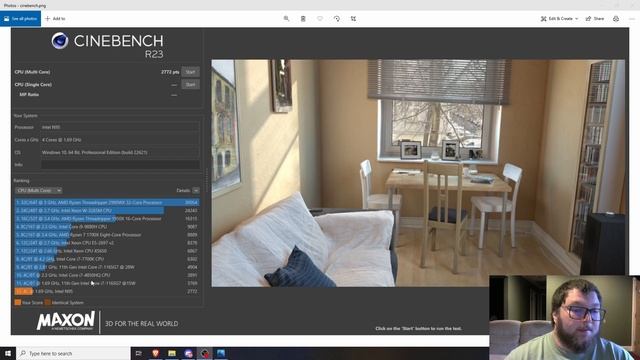Open the Photos app taskbar icon
The width and height of the screenshot is (640, 360).
pyautogui.click(x=221, y=353)
